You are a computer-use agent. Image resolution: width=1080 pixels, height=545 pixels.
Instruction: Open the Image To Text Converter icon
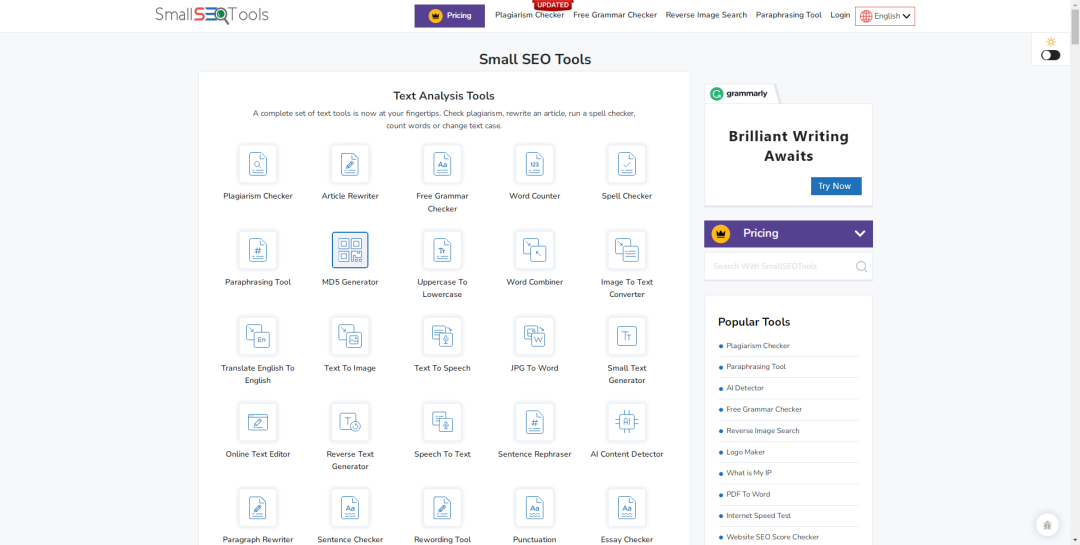coord(627,250)
